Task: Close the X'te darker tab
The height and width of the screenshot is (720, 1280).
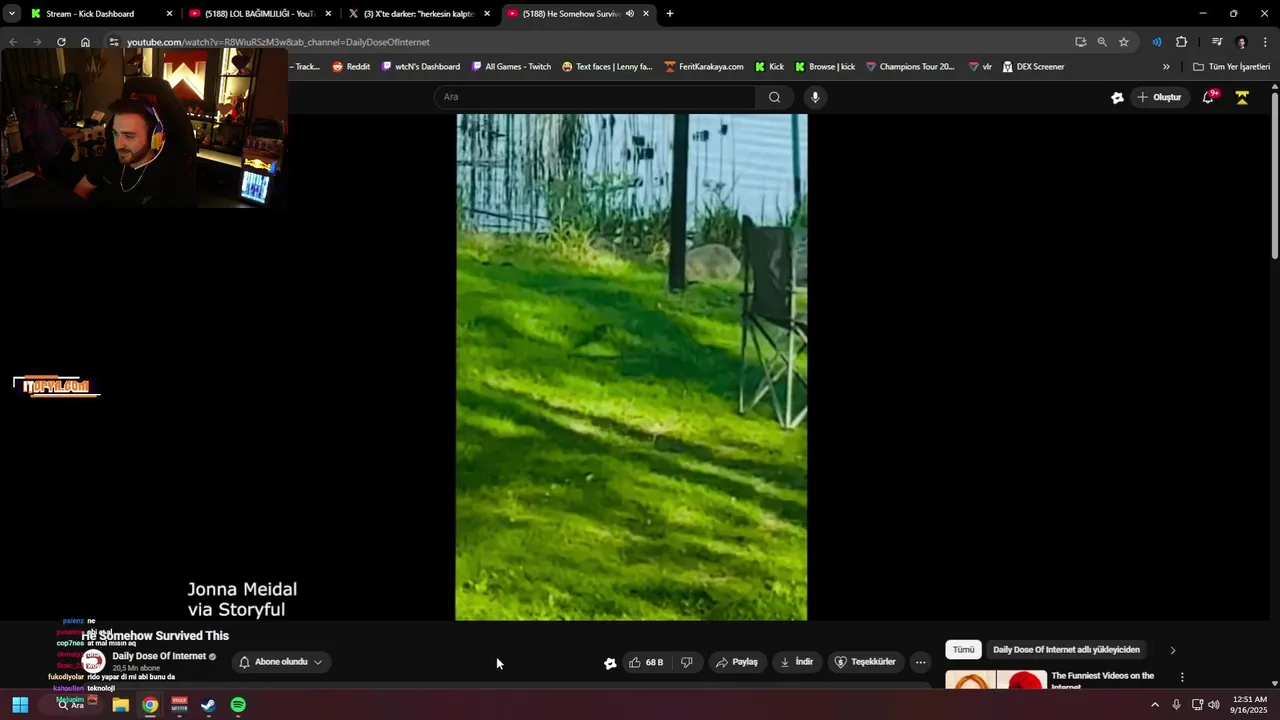Action: (487, 14)
